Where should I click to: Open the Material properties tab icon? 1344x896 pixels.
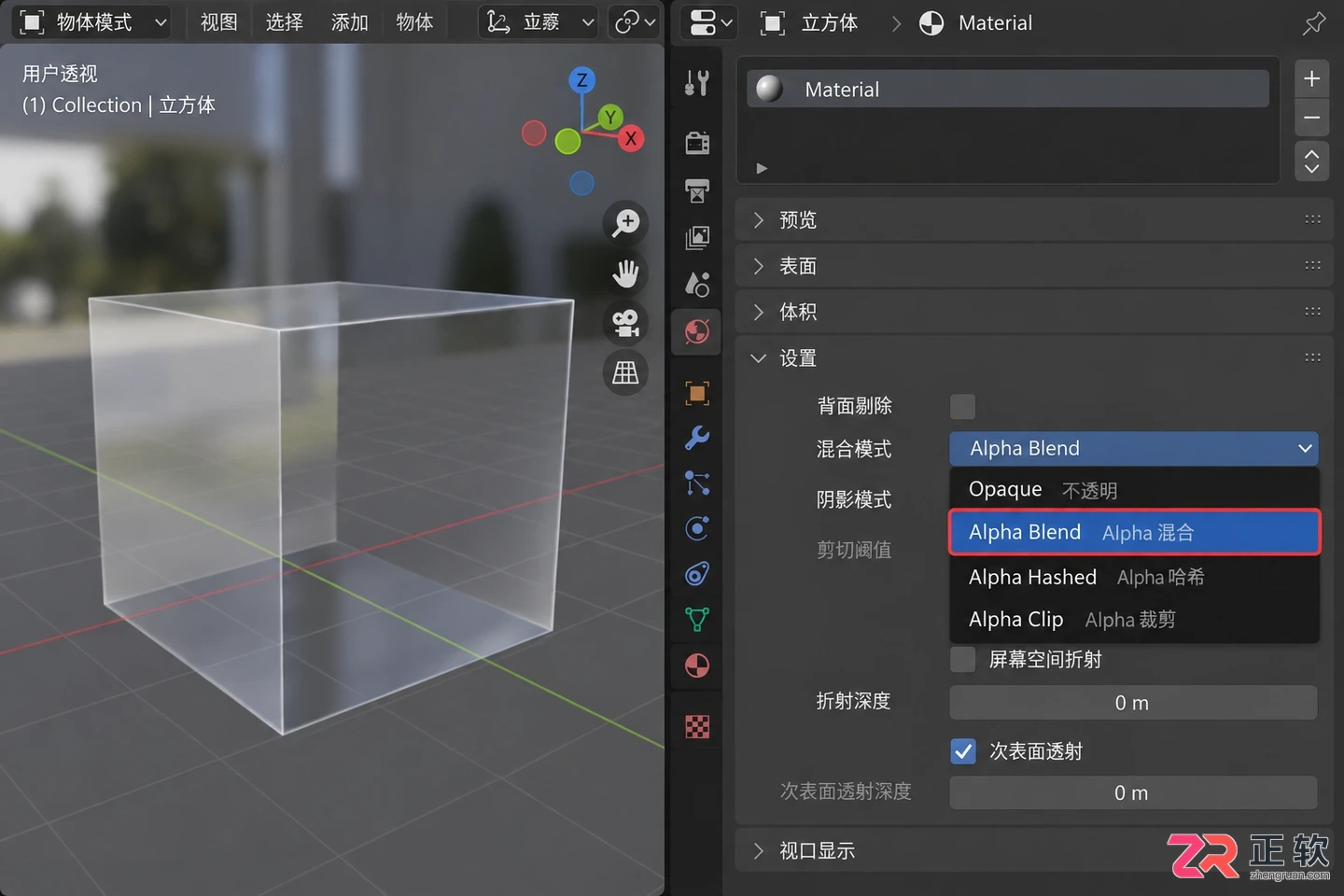(x=697, y=665)
